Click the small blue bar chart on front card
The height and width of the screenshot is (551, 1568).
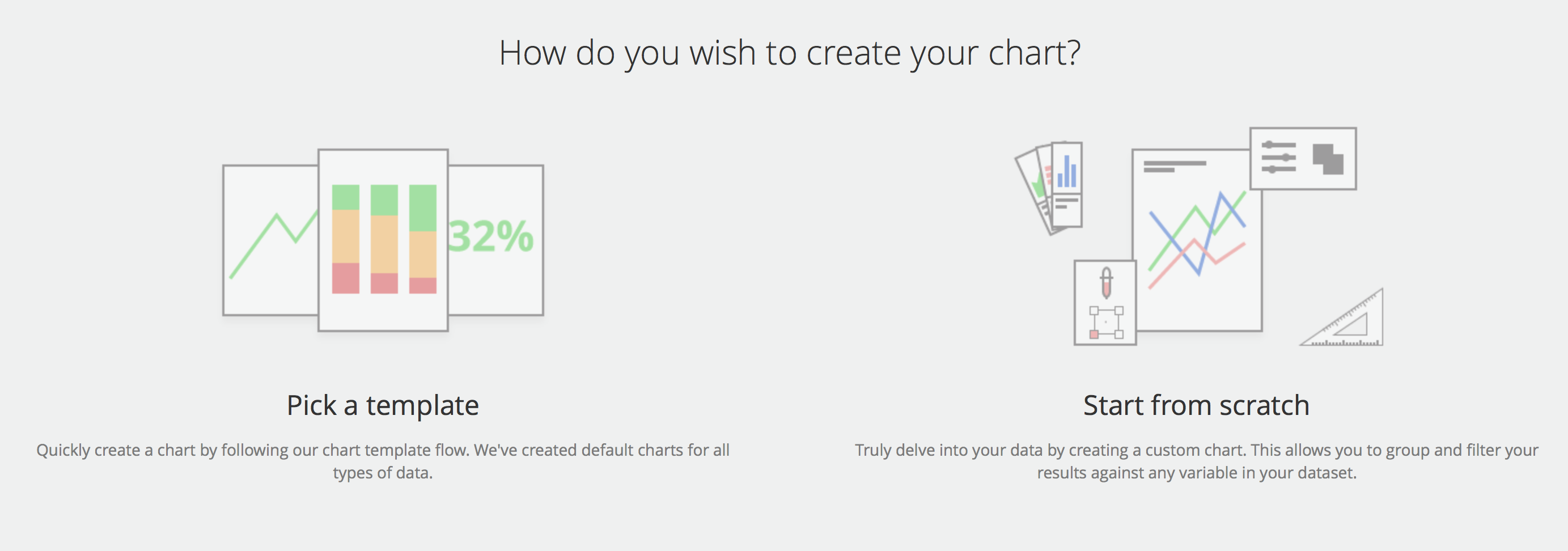1066,171
